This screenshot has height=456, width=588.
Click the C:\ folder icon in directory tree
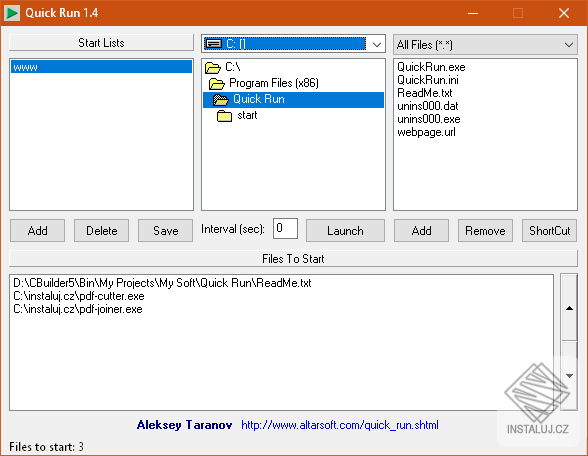click(x=213, y=68)
